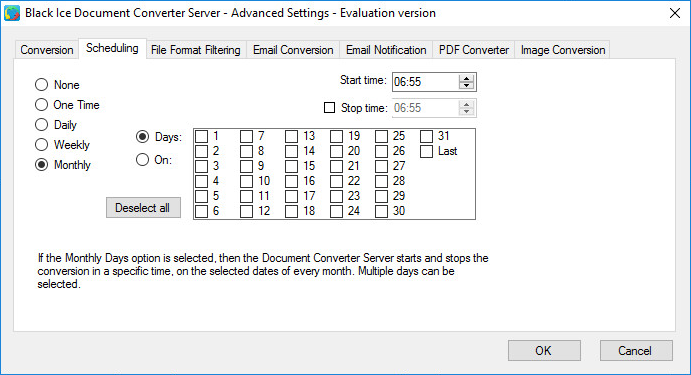Check day 31 checkbox

426,136
